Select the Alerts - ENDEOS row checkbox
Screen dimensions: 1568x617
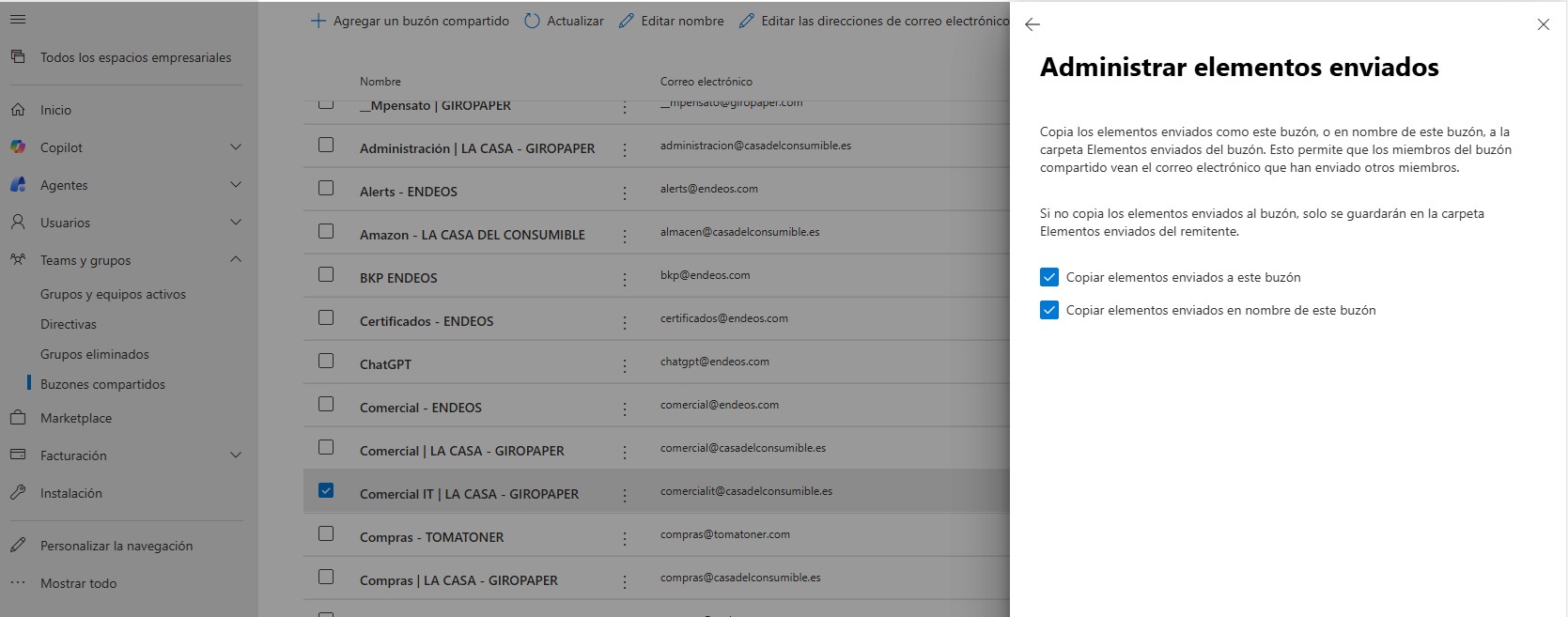click(x=326, y=188)
